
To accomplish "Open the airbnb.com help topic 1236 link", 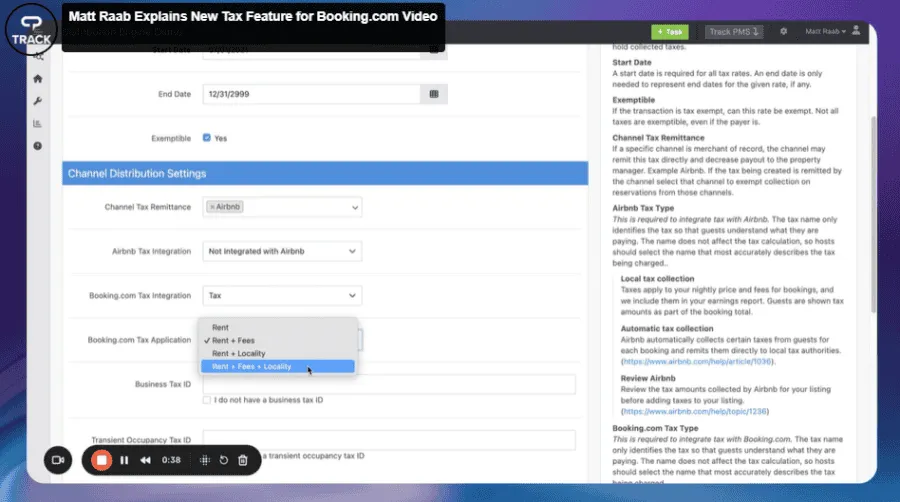I will click(695, 411).
